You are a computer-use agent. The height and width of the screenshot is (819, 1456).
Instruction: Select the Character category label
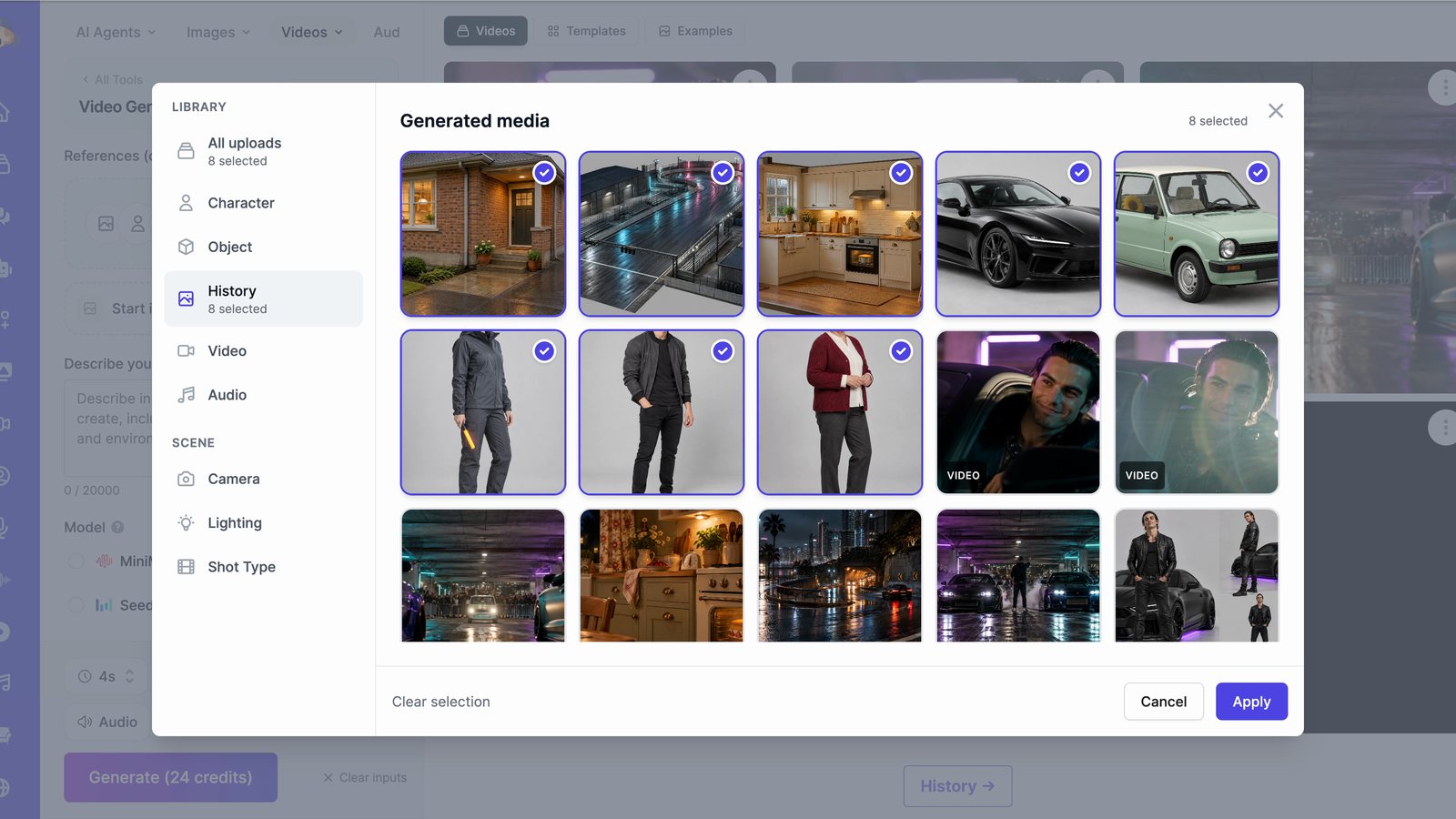tap(241, 203)
